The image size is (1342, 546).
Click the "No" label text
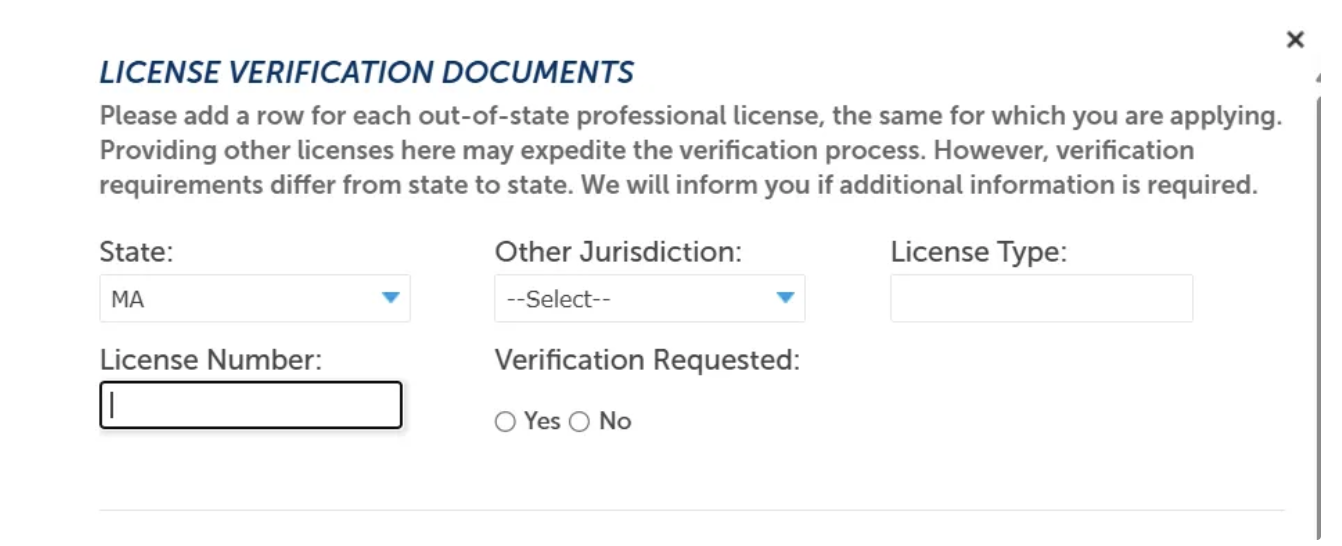615,421
